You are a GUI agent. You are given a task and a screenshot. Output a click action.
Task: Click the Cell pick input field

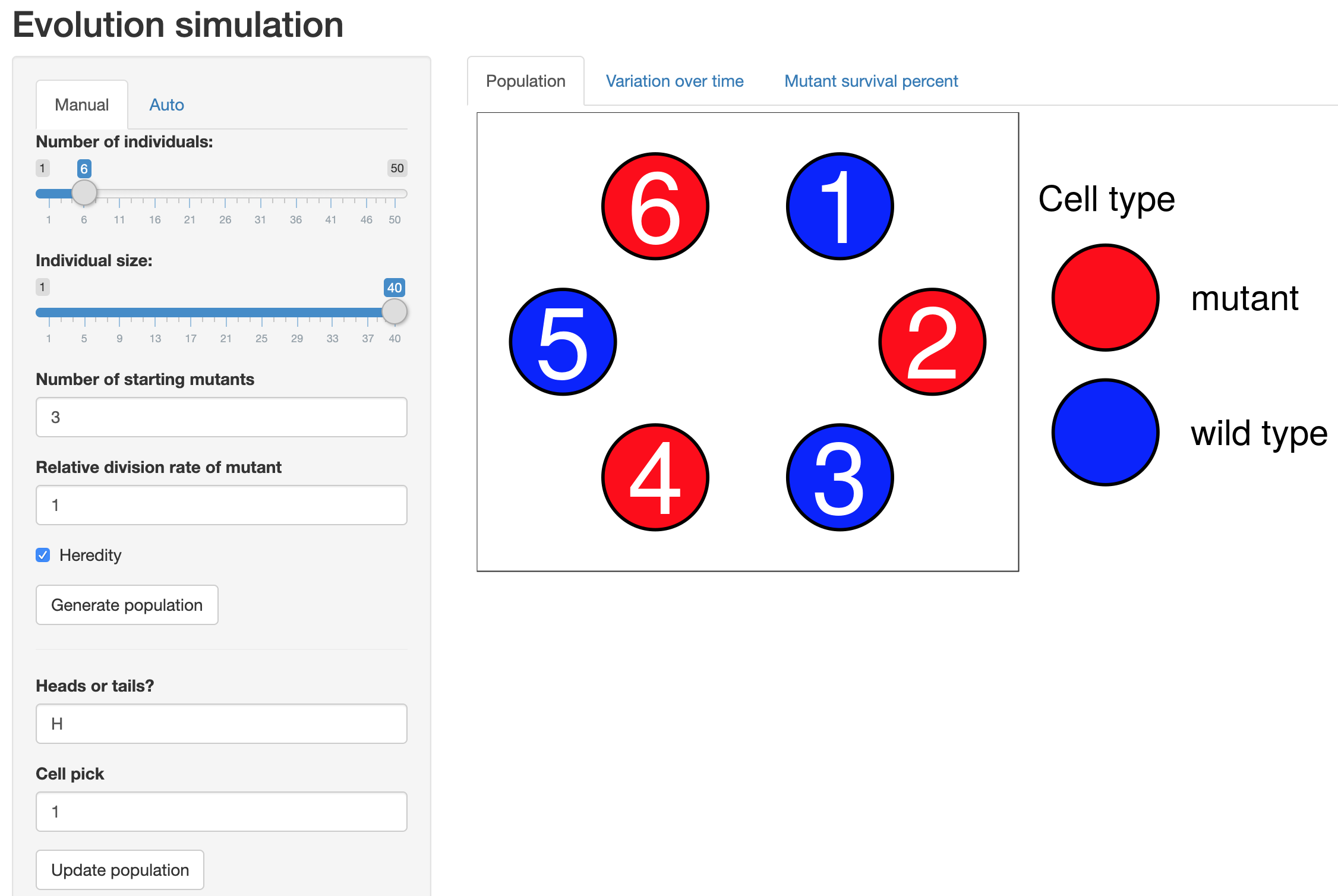[220, 811]
